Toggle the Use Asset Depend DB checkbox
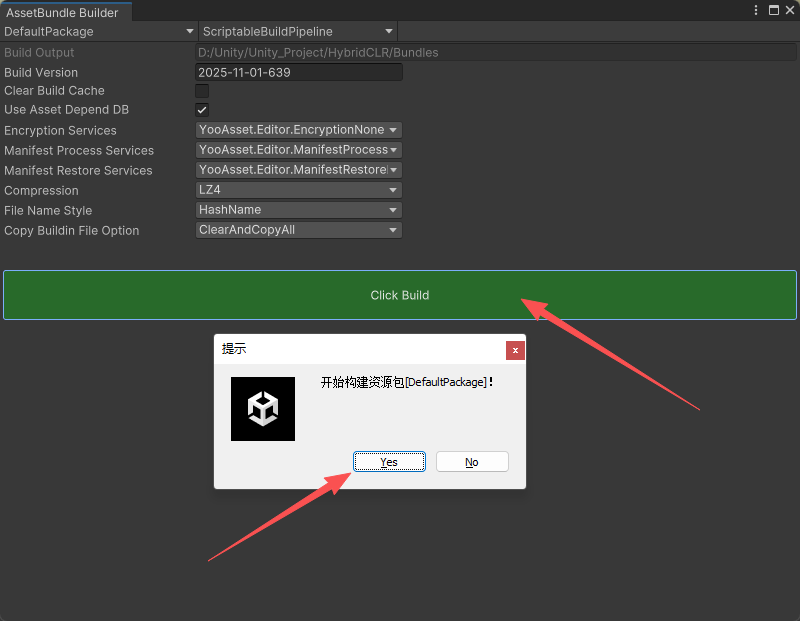The image size is (800, 621). coord(202,110)
